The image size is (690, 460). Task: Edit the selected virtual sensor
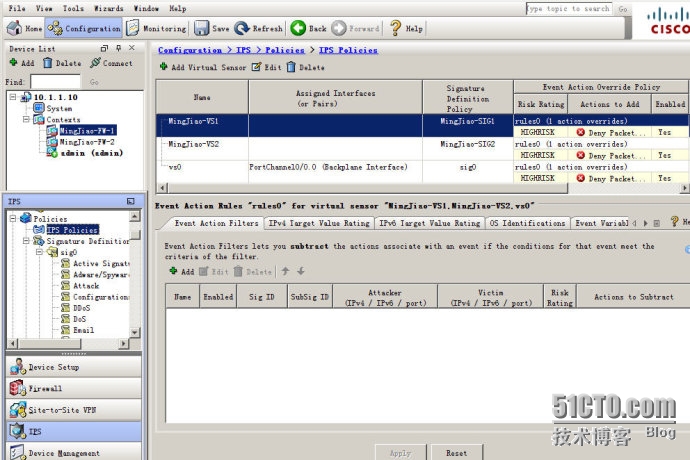click(267, 67)
